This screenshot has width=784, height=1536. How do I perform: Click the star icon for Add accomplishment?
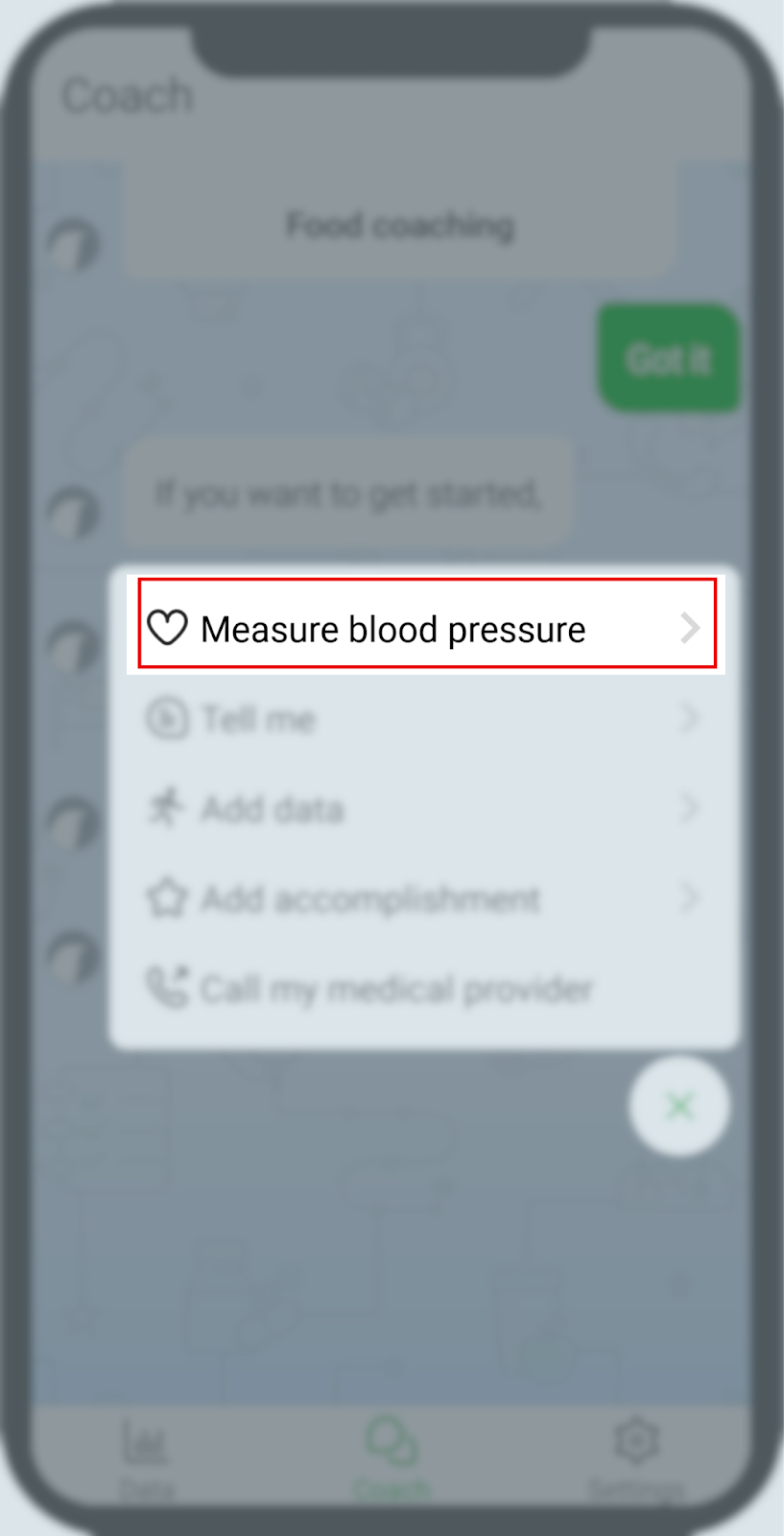(x=166, y=899)
